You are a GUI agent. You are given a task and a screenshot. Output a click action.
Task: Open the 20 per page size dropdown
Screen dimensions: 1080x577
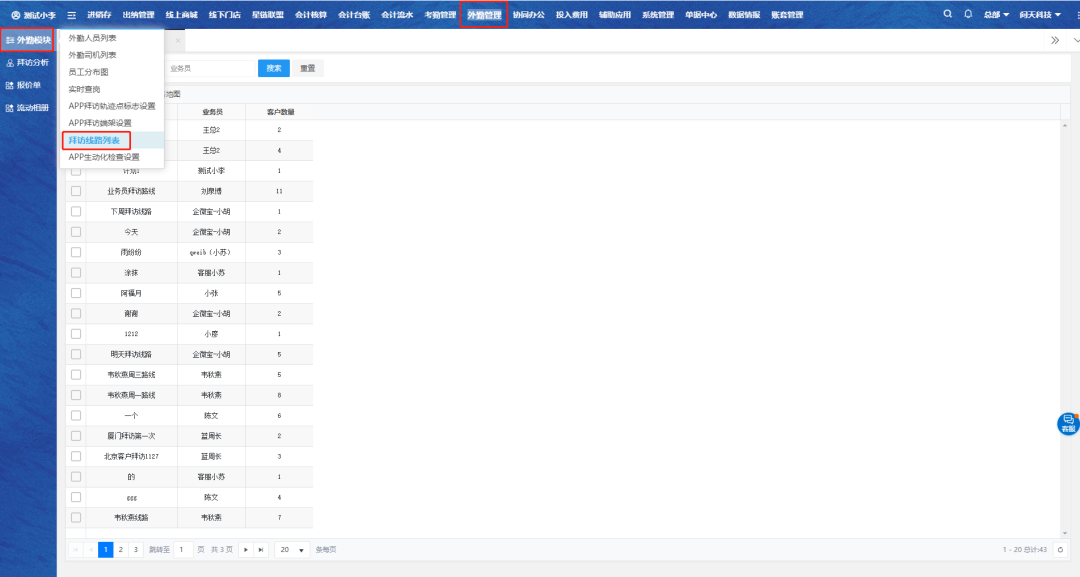click(x=291, y=550)
